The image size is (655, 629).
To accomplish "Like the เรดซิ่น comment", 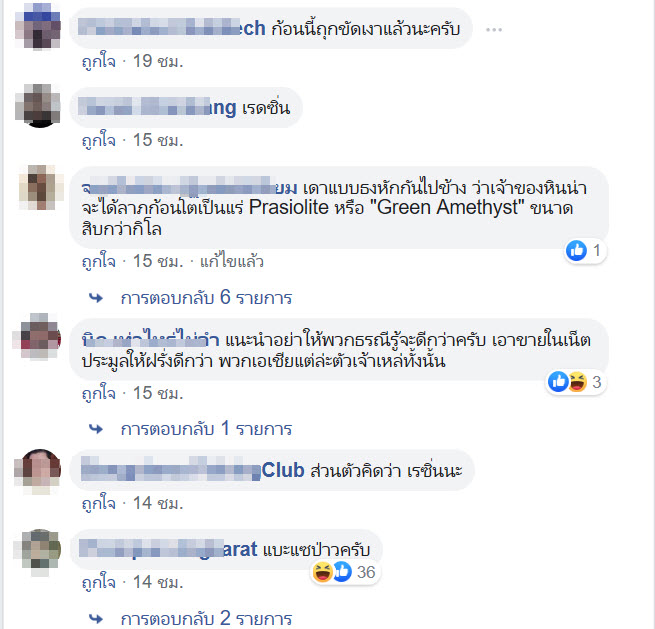I will click(x=99, y=140).
